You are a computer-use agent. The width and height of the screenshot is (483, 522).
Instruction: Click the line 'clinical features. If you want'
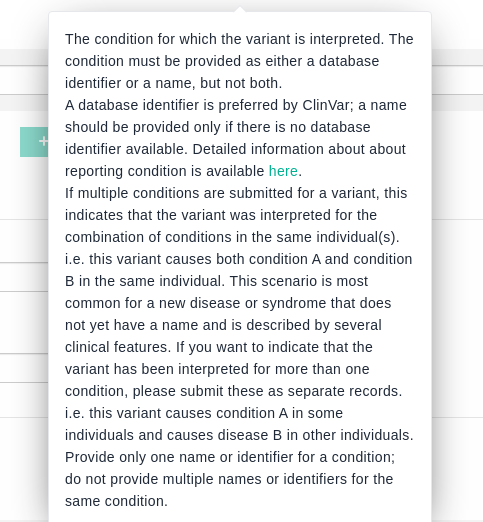coord(219,347)
